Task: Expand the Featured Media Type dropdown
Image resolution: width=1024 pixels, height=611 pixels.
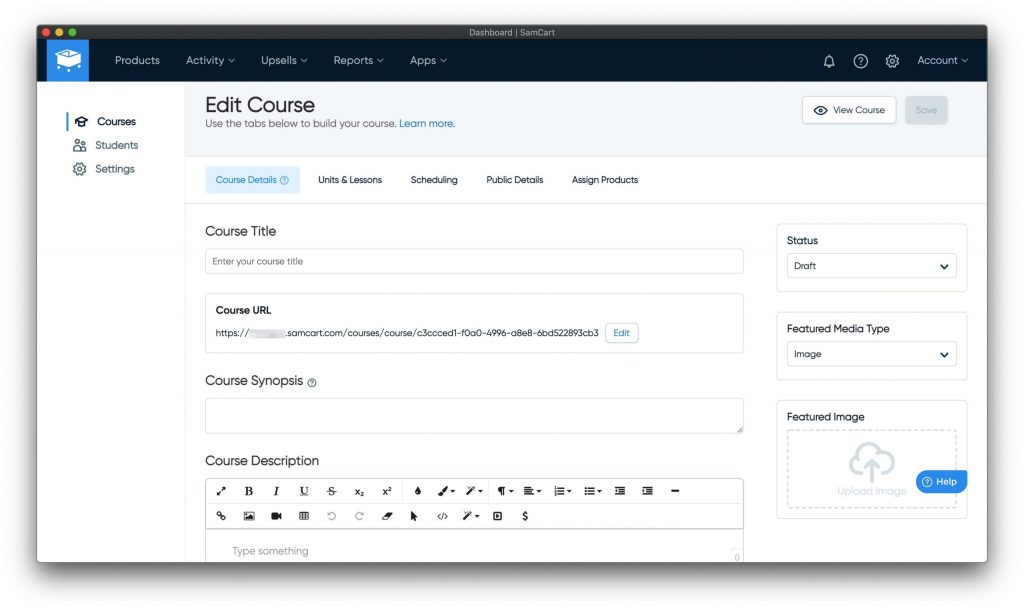Action: pos(871,354)
